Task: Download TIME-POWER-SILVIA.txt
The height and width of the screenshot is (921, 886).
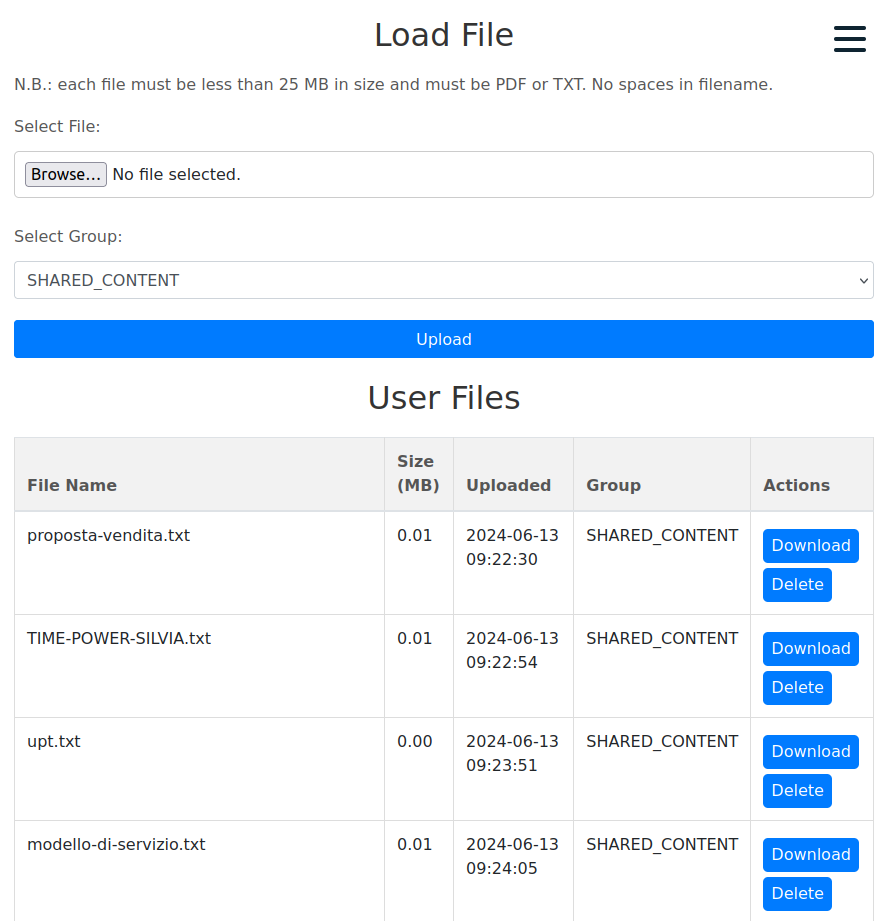Action: (x=811, y=648)
